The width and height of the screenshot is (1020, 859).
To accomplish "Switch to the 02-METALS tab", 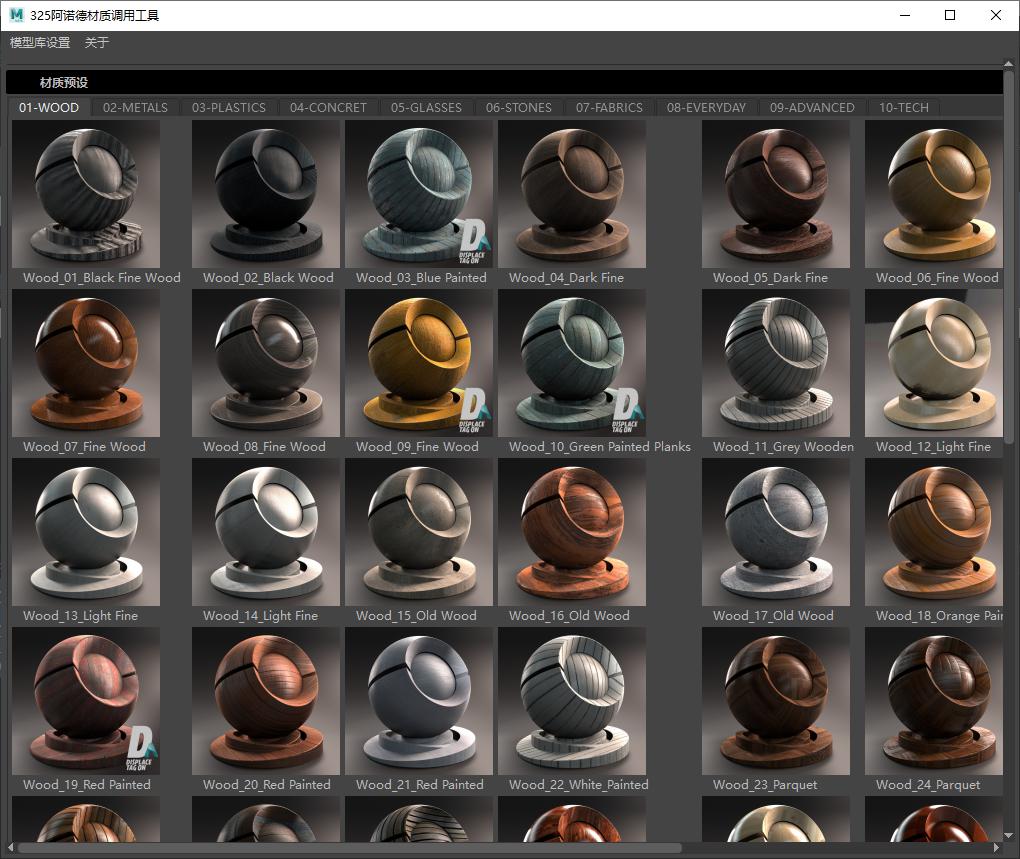I will pos(135,107).
